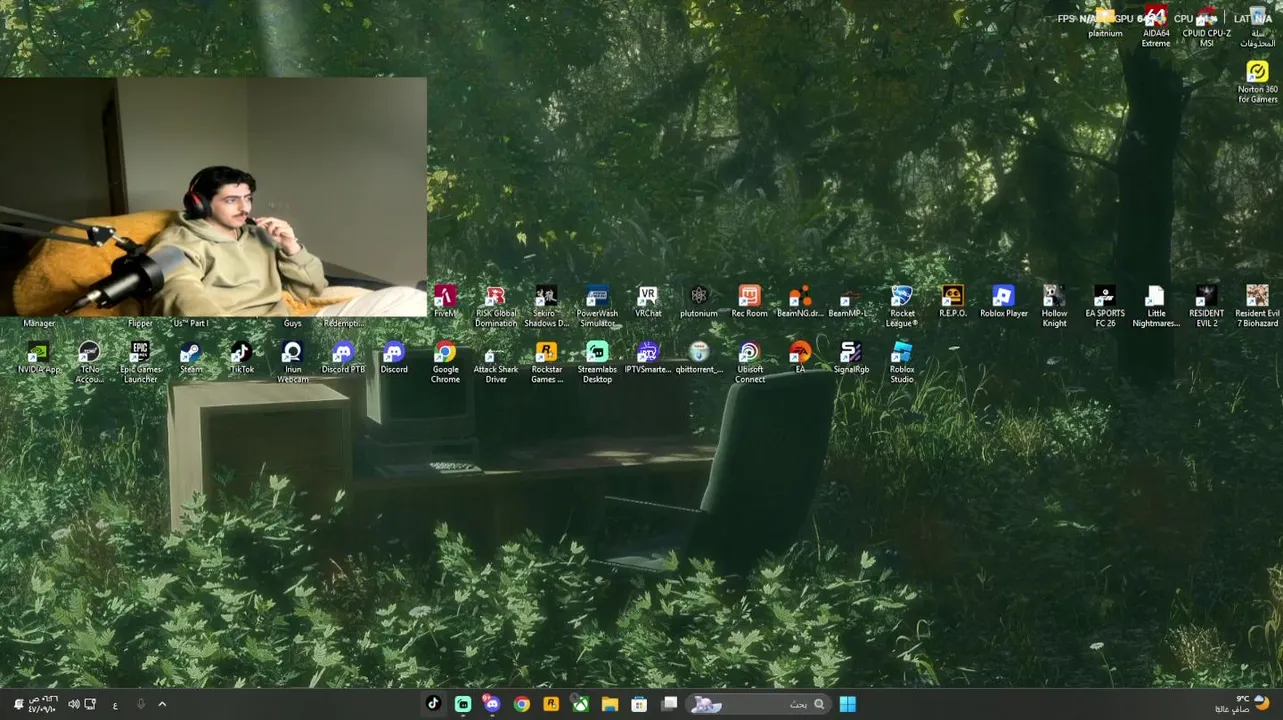Launch Rec Room from the desktop

(749, 296)
